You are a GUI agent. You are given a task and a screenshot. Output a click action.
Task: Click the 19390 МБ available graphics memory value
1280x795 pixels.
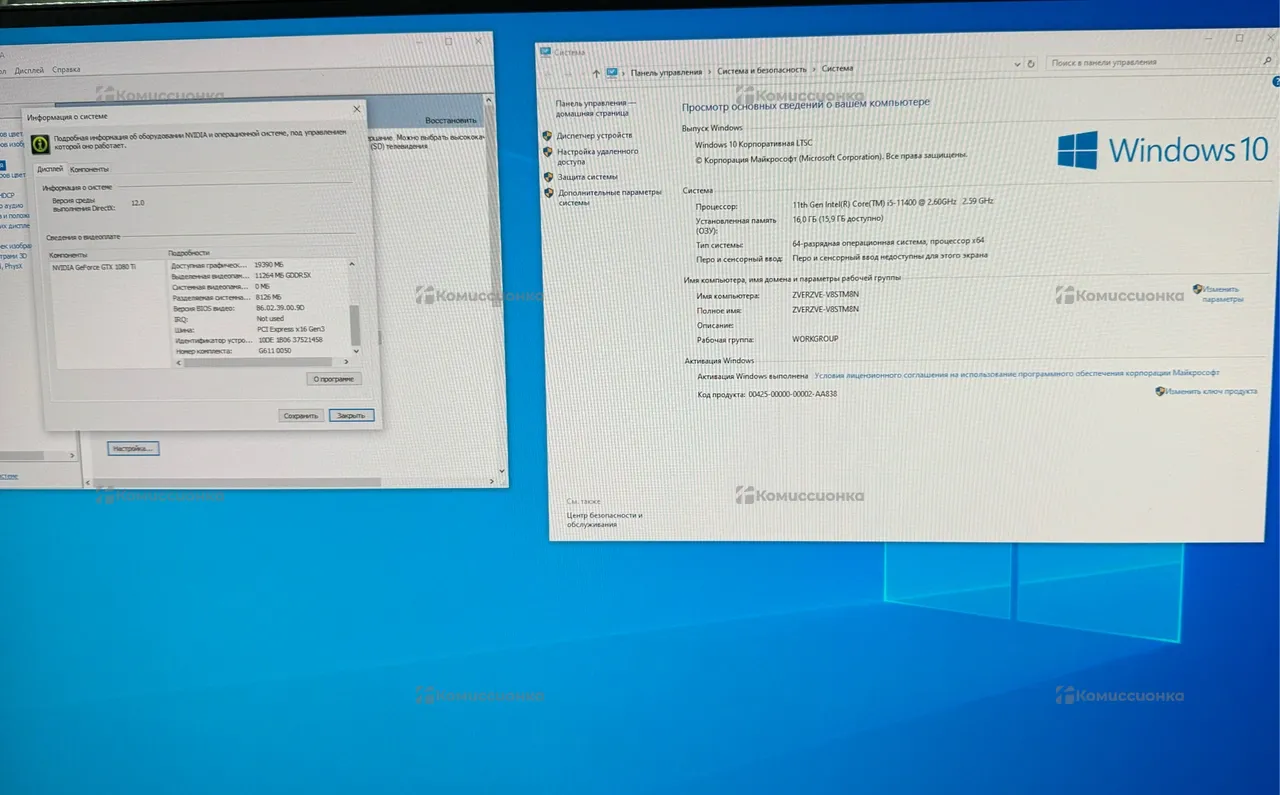tap(271, 265)
